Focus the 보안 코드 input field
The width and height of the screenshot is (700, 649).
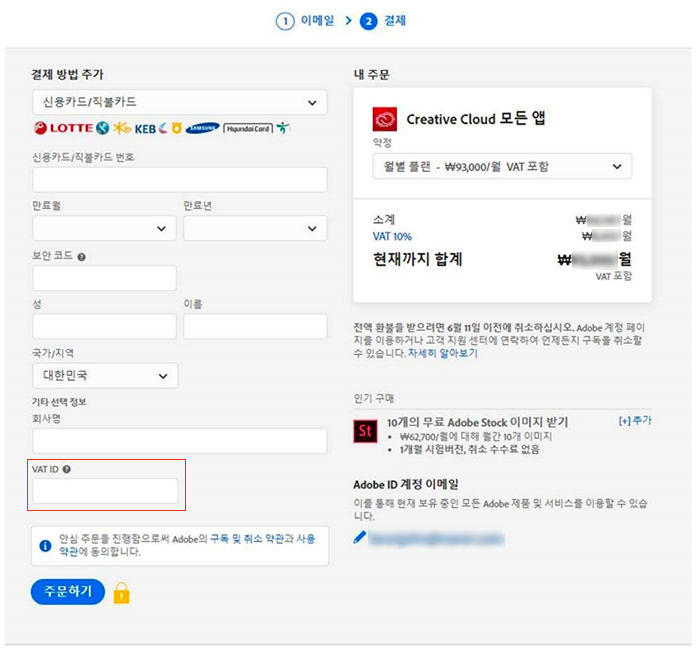[104, 278]
